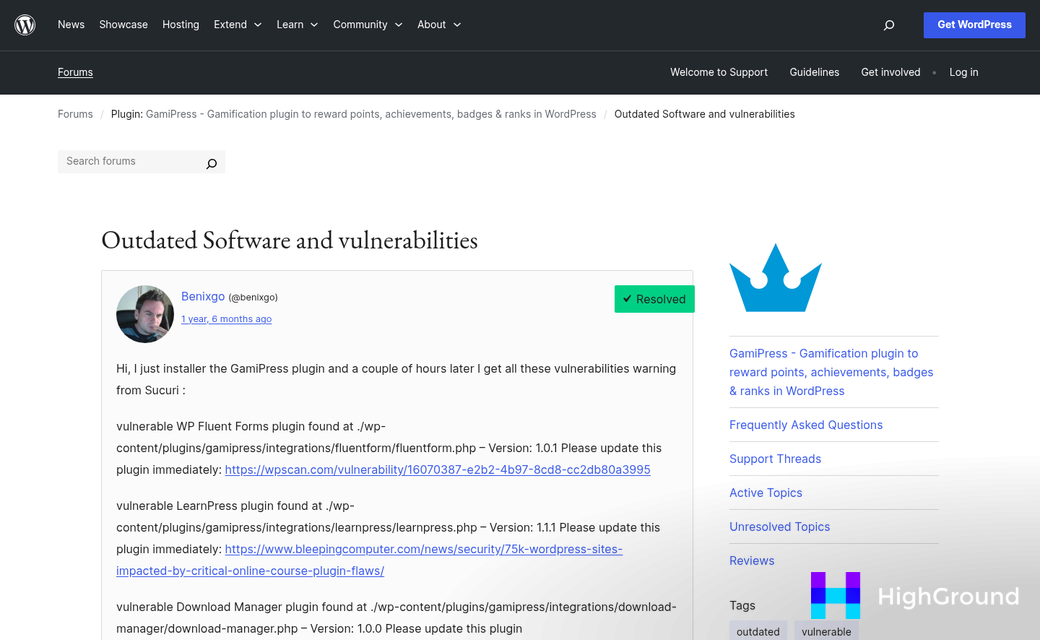Click the Forums breadcrumb link
Viewport: 1040px width, 640px height.
75,114
